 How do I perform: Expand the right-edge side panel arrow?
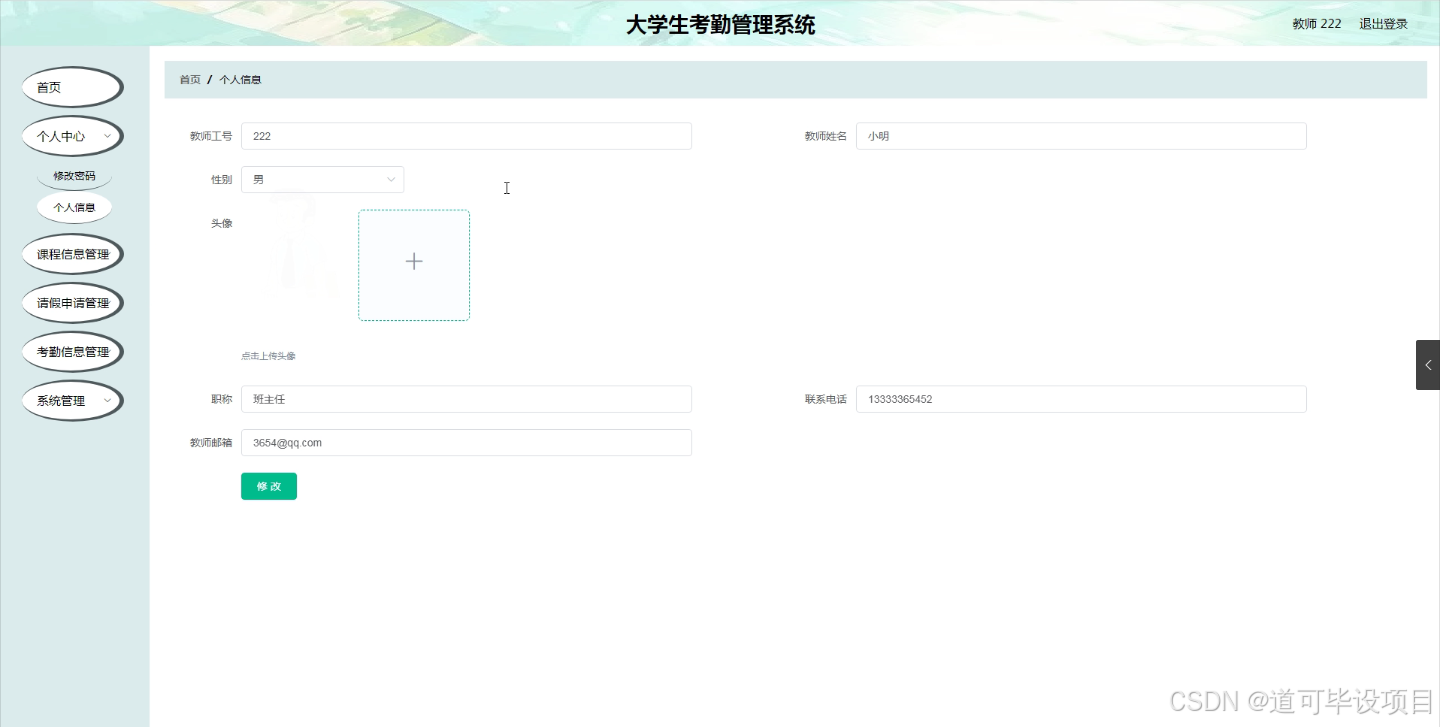[1428, 365]
